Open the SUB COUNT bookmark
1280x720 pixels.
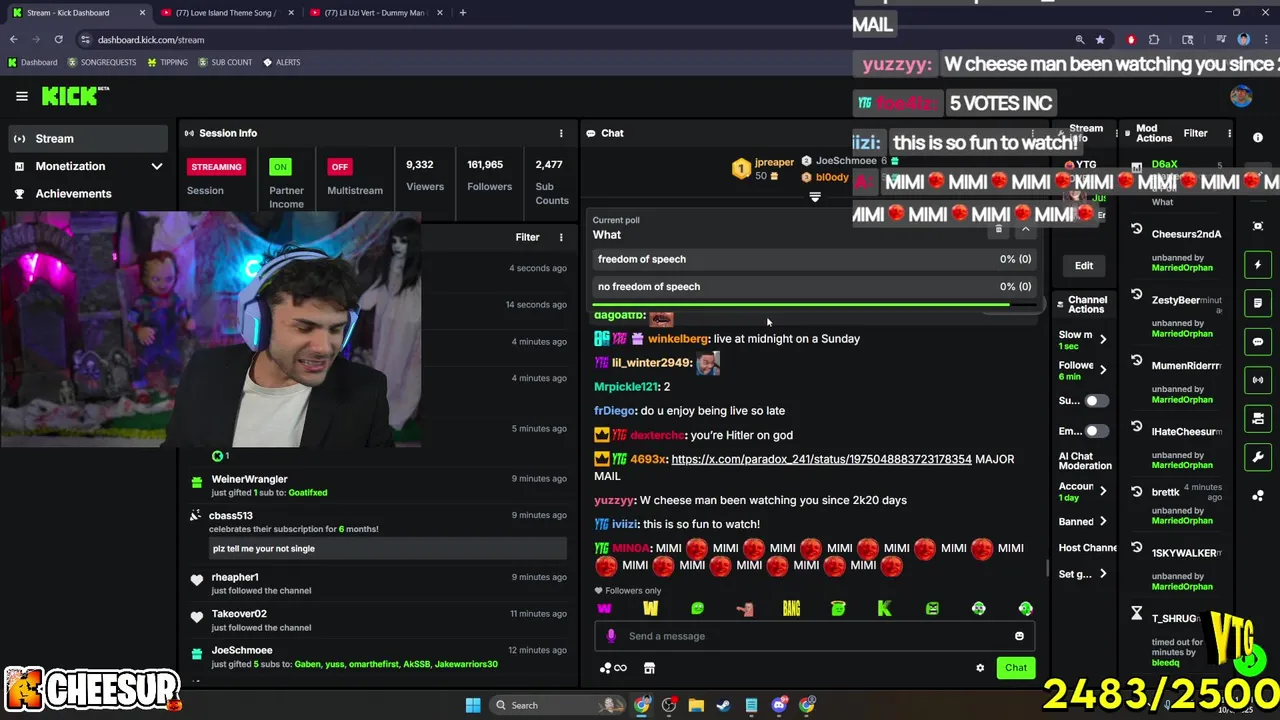pyautogui.click(x=225, y=62)
